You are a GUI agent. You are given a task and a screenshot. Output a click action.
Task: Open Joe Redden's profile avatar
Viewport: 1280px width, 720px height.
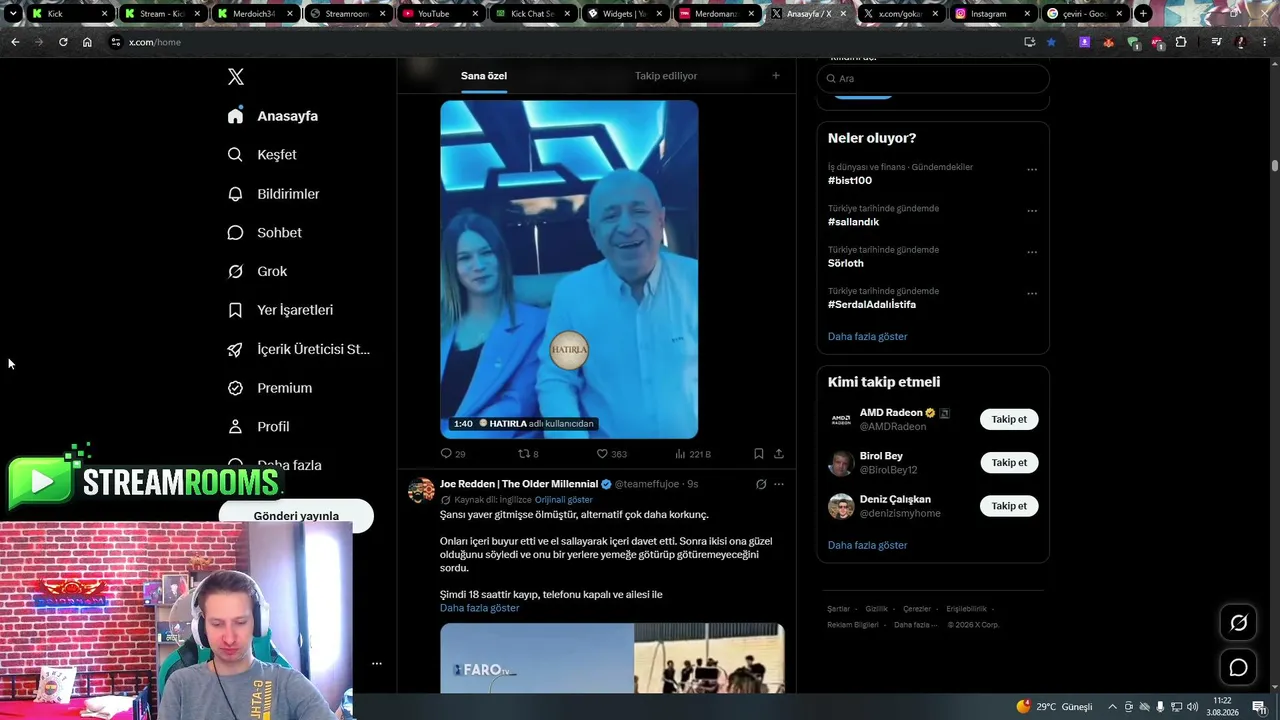click(x=421, y=490)
